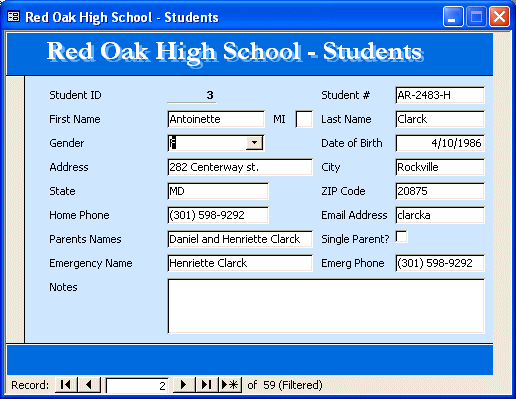Screen dimensions: 516x399
Task: Click the Parents Names field
Action: [x=240, y=239]
